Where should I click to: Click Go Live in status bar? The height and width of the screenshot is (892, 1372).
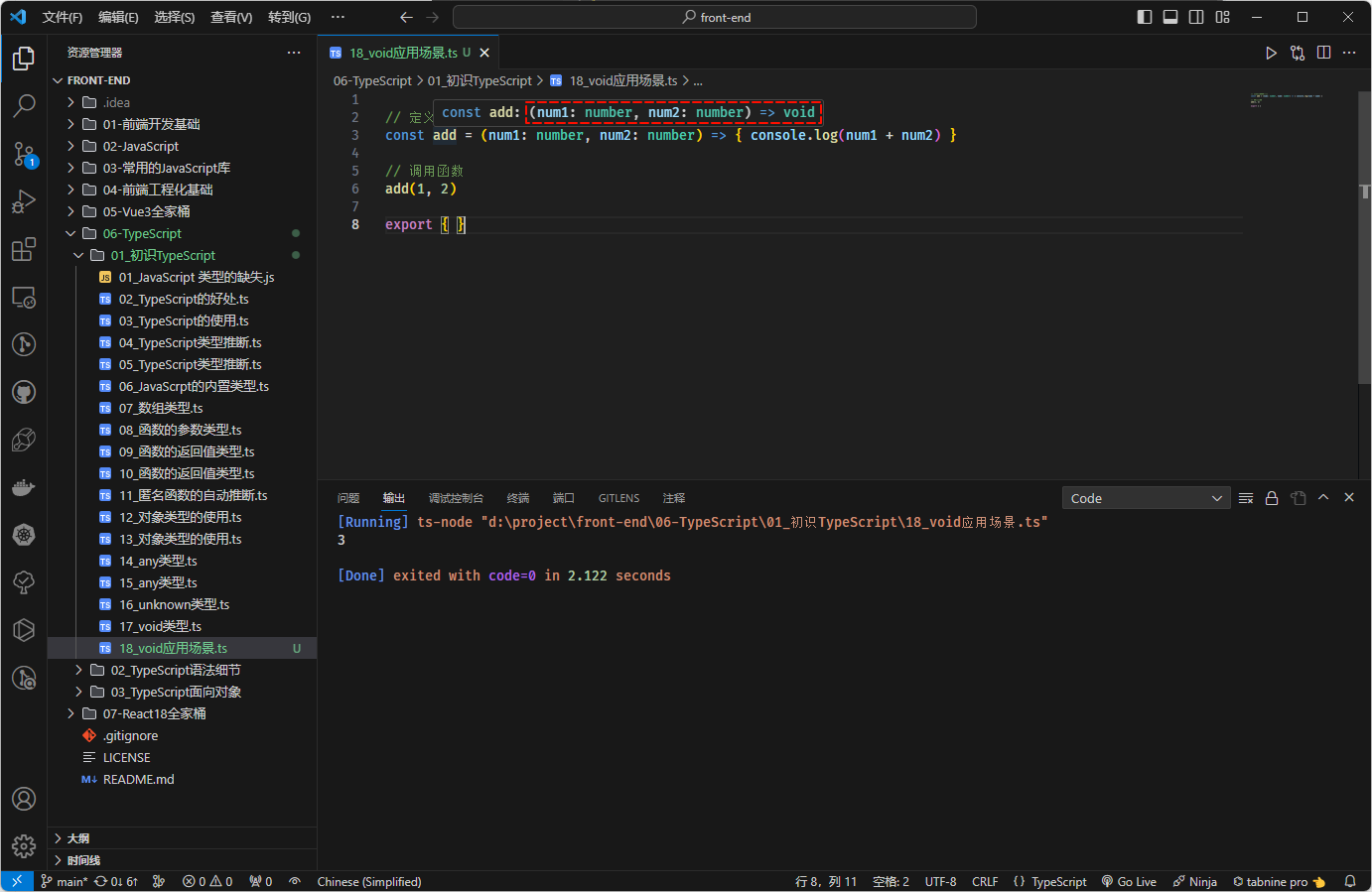pyautogui.click(x=1129, y=881)
